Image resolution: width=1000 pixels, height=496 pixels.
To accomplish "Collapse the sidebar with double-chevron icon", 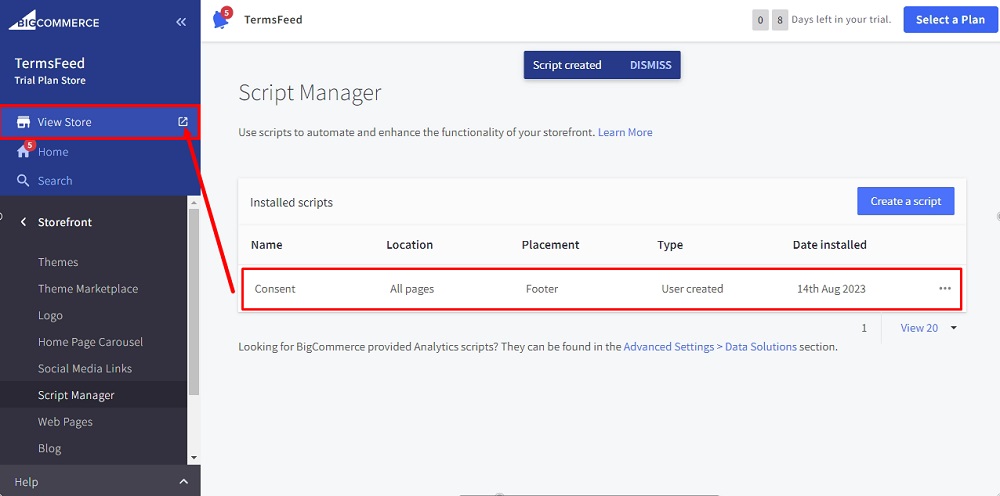I will coord(181,22).
